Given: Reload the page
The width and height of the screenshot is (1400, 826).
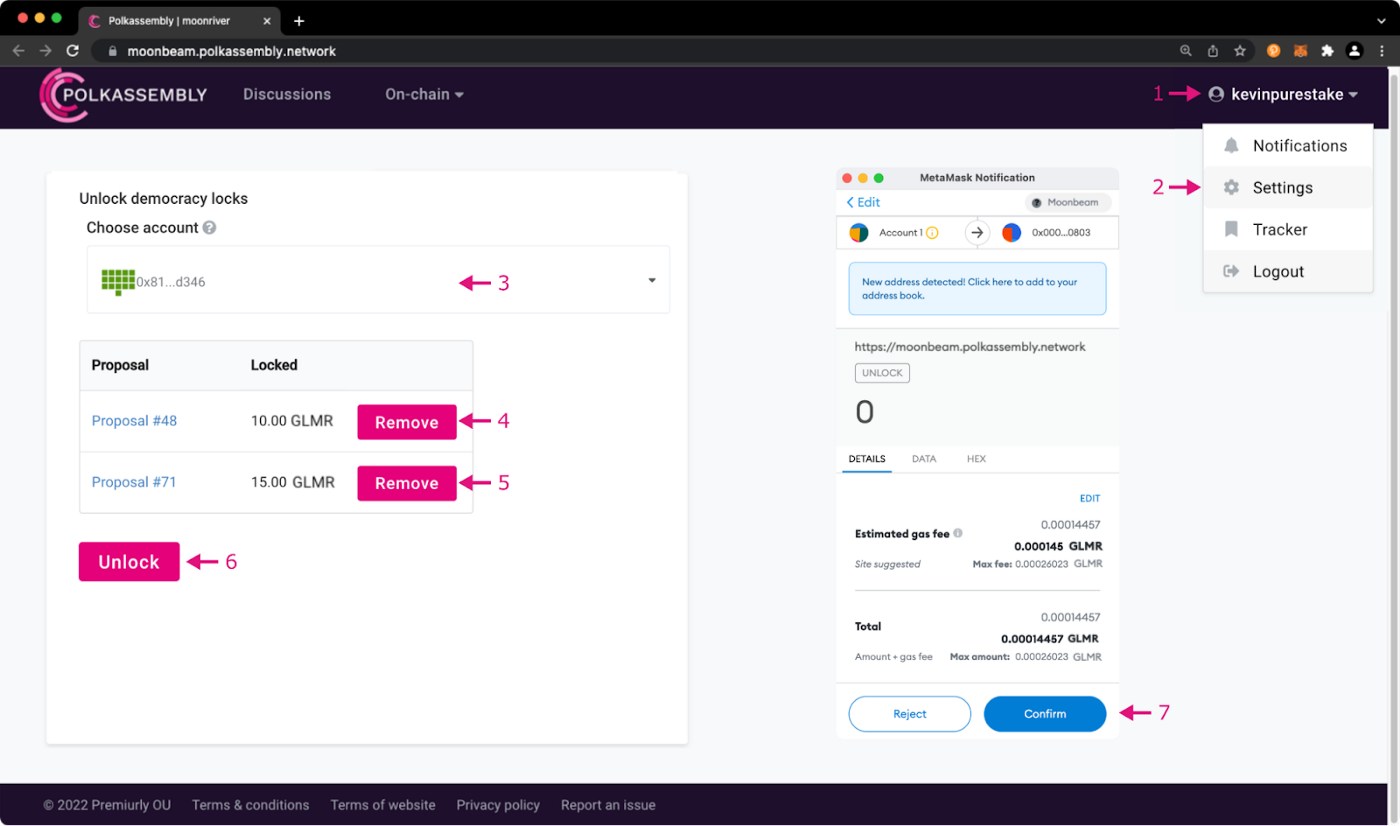Looking at the screenshot, I should [x=72, y=50].
